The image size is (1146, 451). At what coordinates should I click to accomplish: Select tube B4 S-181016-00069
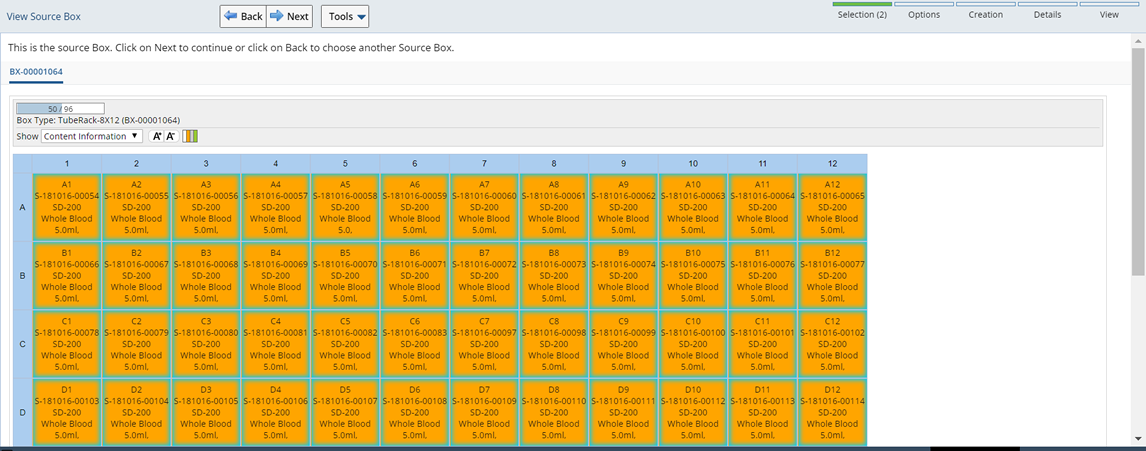(276, 276)
